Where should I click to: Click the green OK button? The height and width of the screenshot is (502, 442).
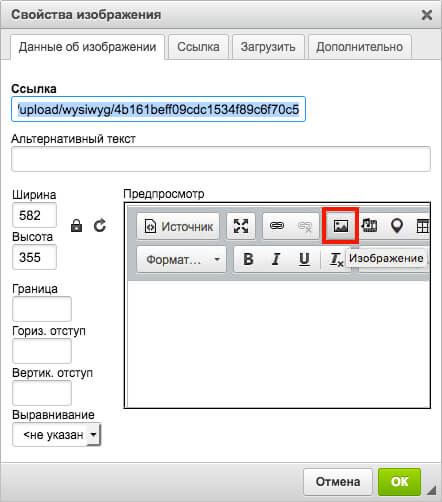pos(399,481)
